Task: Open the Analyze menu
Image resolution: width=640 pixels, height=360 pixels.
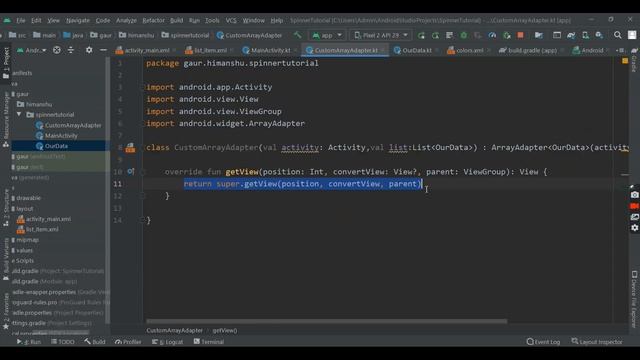Action: click(126, 20)
